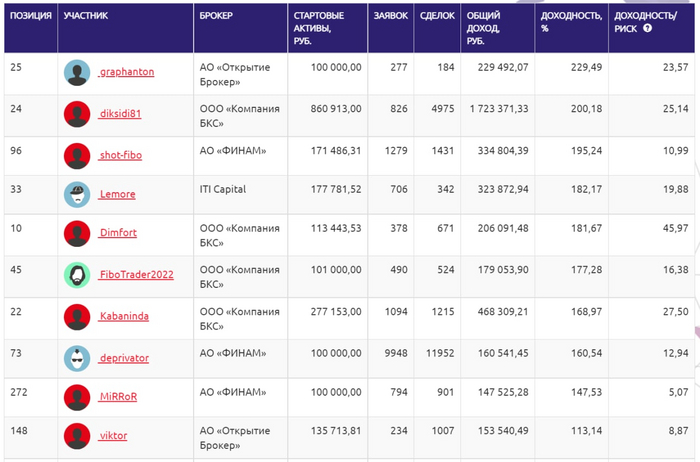The width and height of the screenshot is (700, 462).
Task: Click diksidi81's red avatar icon
Action: 77,114
